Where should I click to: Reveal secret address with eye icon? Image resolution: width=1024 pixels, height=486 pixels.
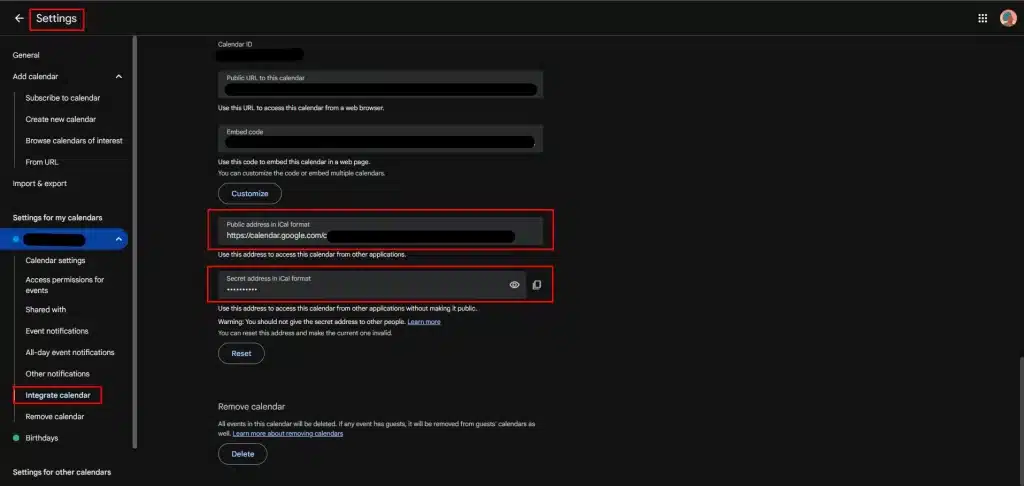(515, 285)
